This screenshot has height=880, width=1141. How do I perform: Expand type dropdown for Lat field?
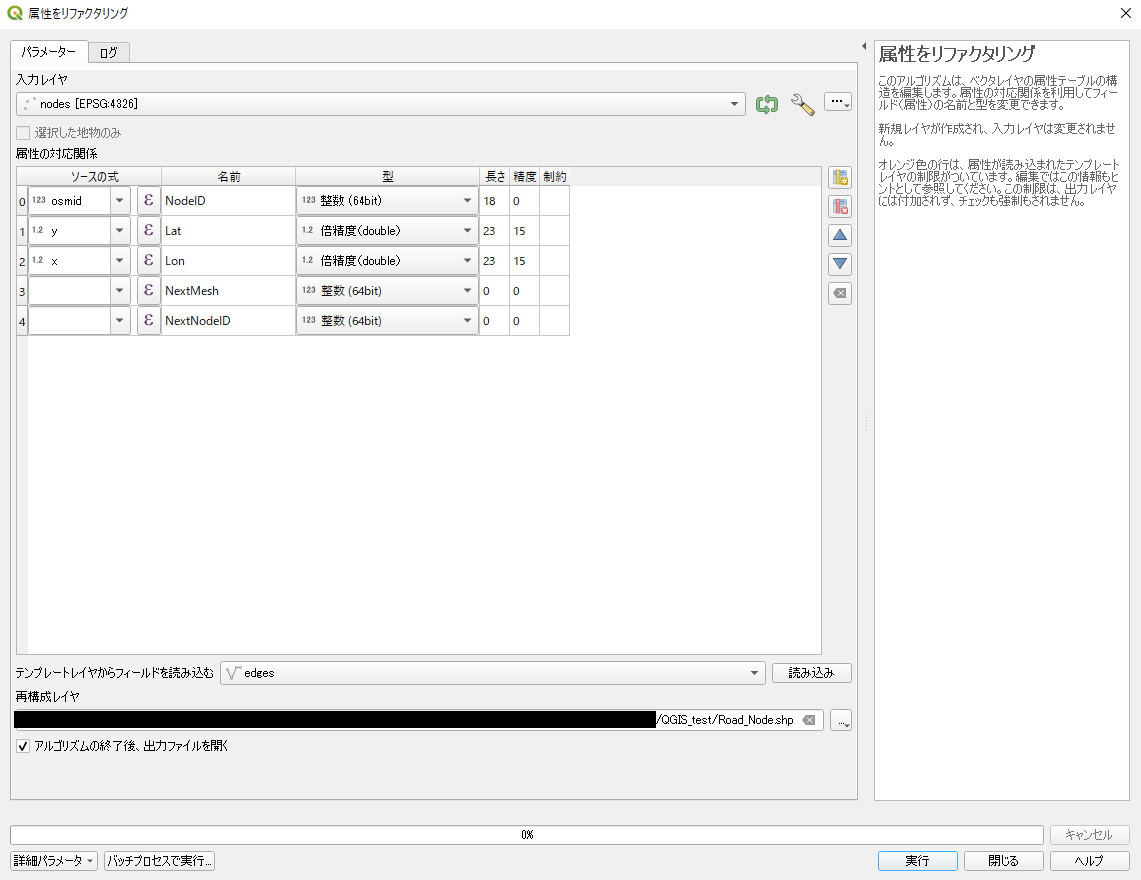click(x=387, y=231)
